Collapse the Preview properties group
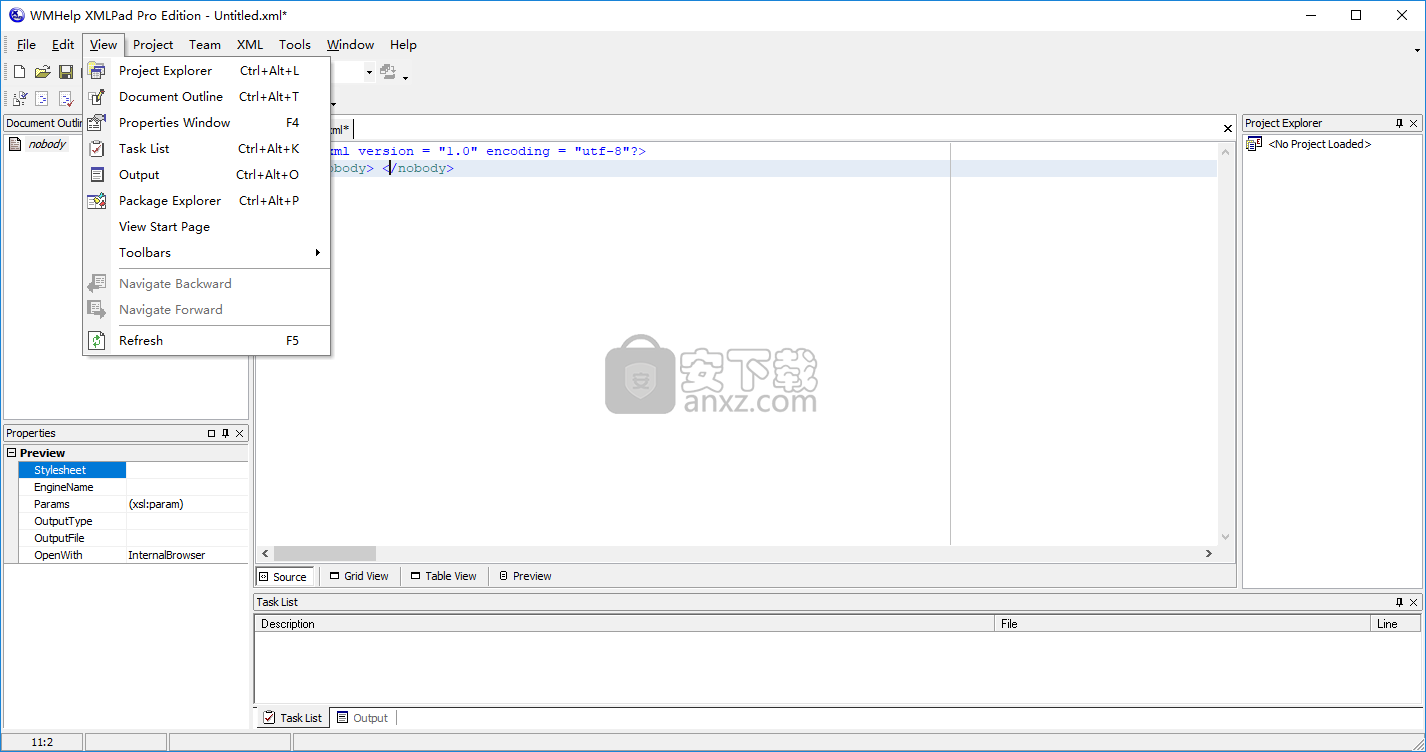This screenshot has width=1426, height=752. point(11,453)
